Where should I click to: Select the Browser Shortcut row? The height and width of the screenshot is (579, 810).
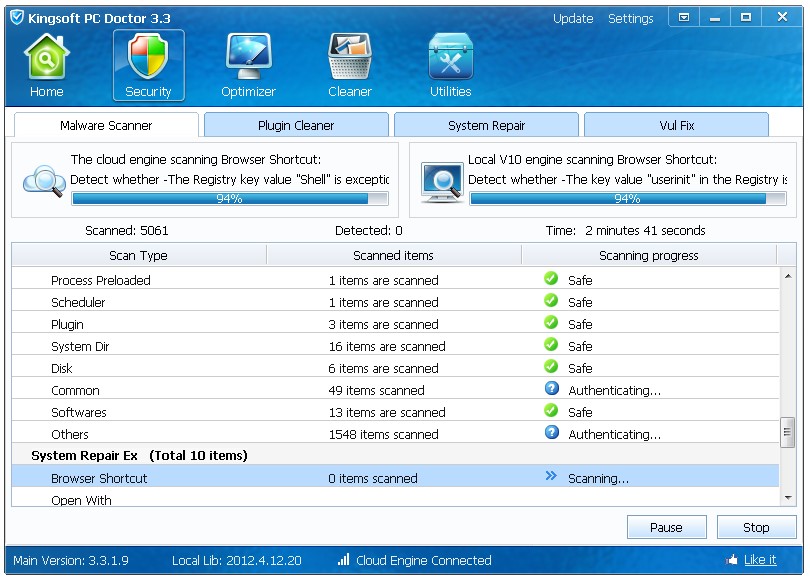click(395, 476)
